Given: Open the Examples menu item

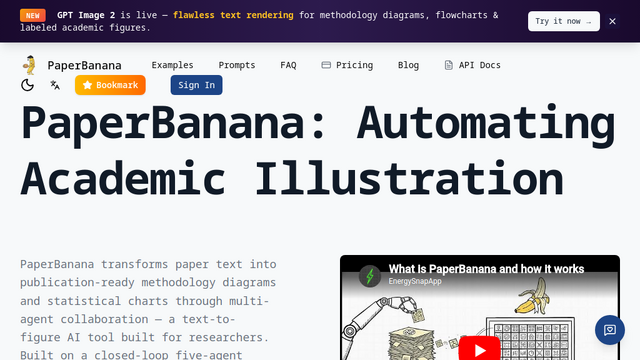Looking at the screenshot, I should pos(172,65).
